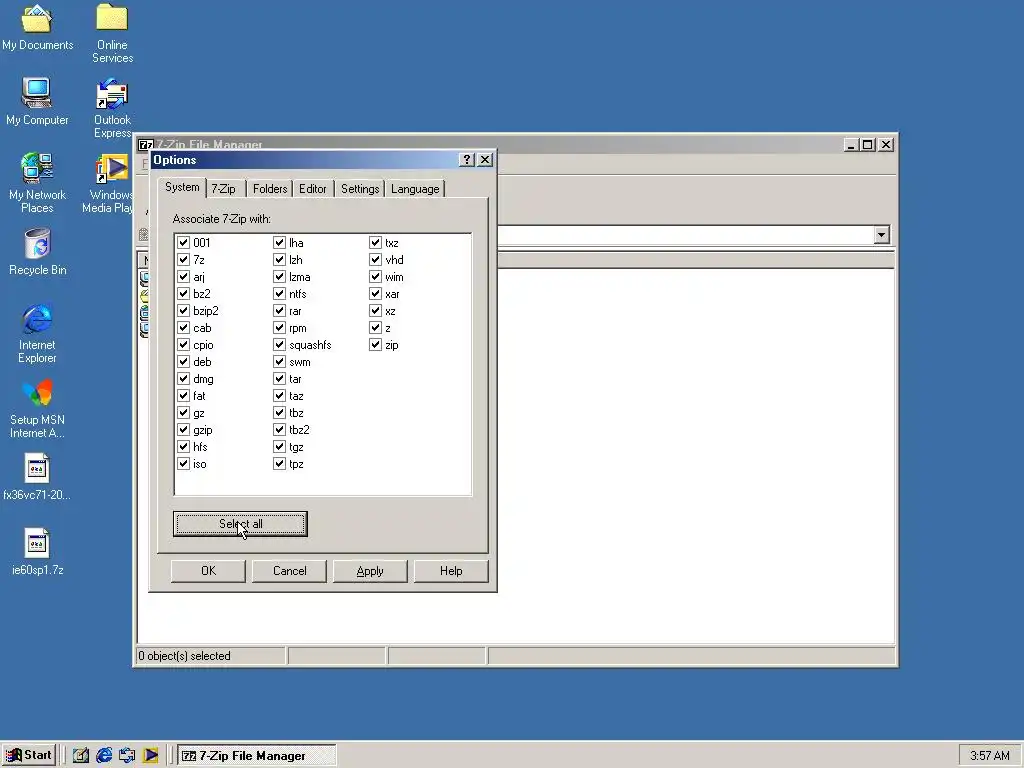Click the '0 object(s) selected' status text
The height and width of the screenshot is (768, 1024).
coord(184,656)
